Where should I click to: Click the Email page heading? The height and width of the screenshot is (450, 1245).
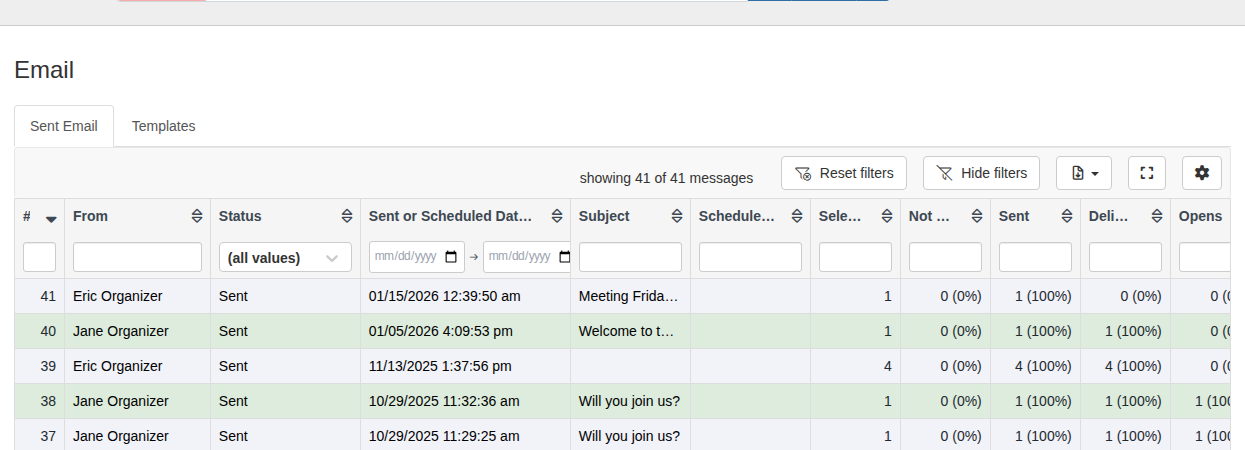click(x=44, y=70)
